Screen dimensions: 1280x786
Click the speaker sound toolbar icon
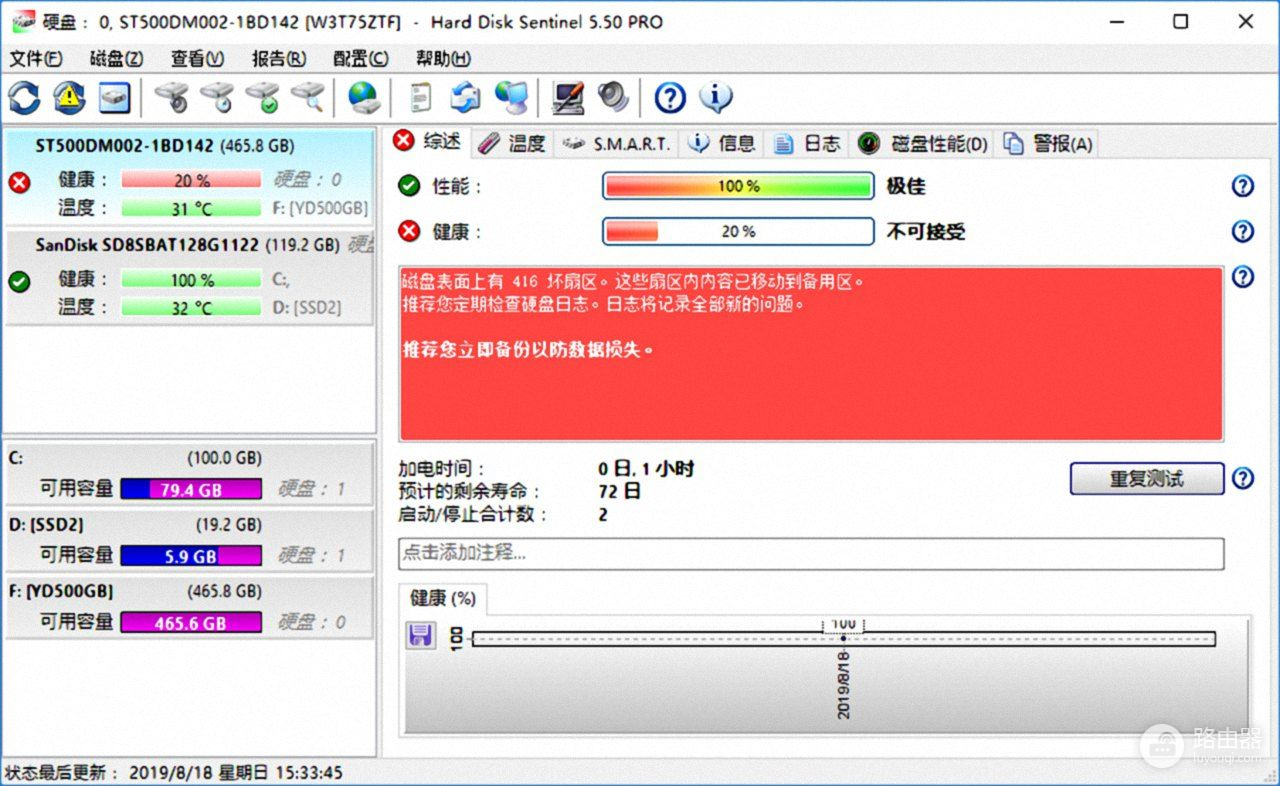[613, 97]
